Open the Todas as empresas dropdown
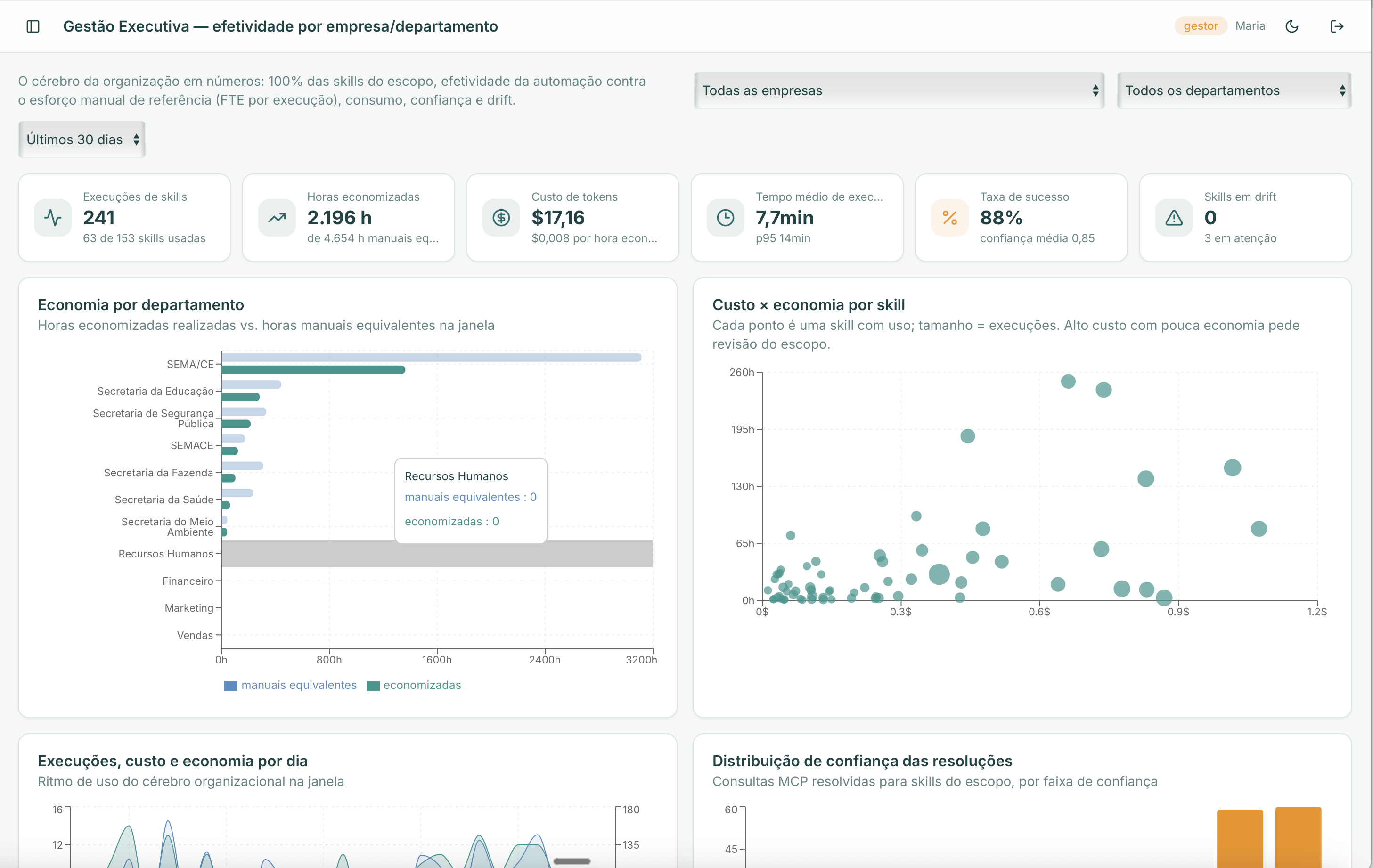Image resolution: width=1373 pixels, height=868 pixels. [x=899, y=90]
